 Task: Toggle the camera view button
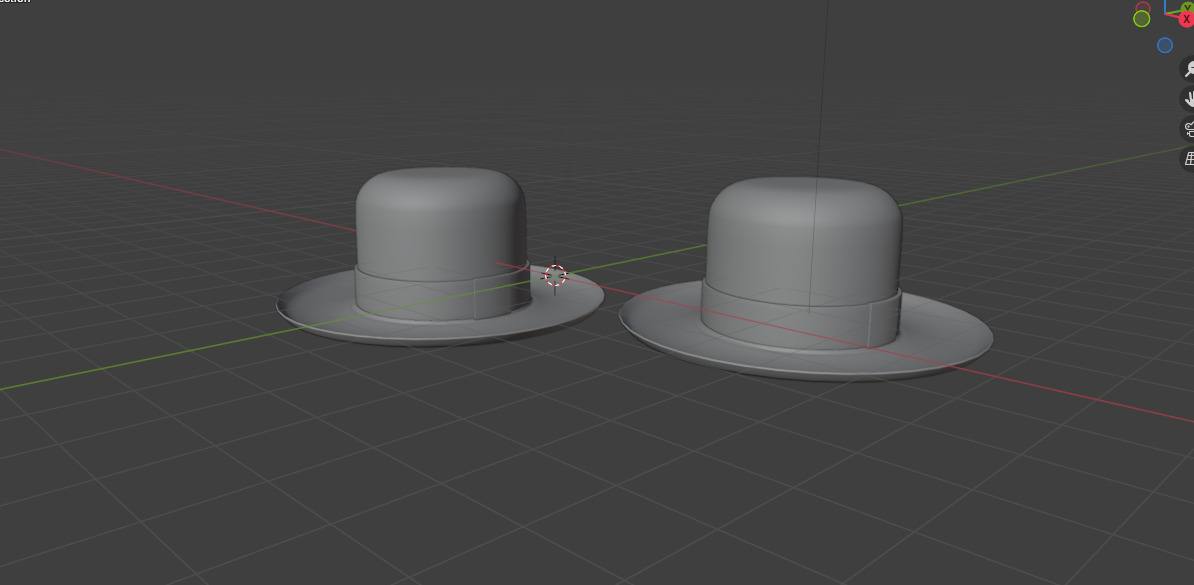pyautogui.click(x=1188, y=129)
